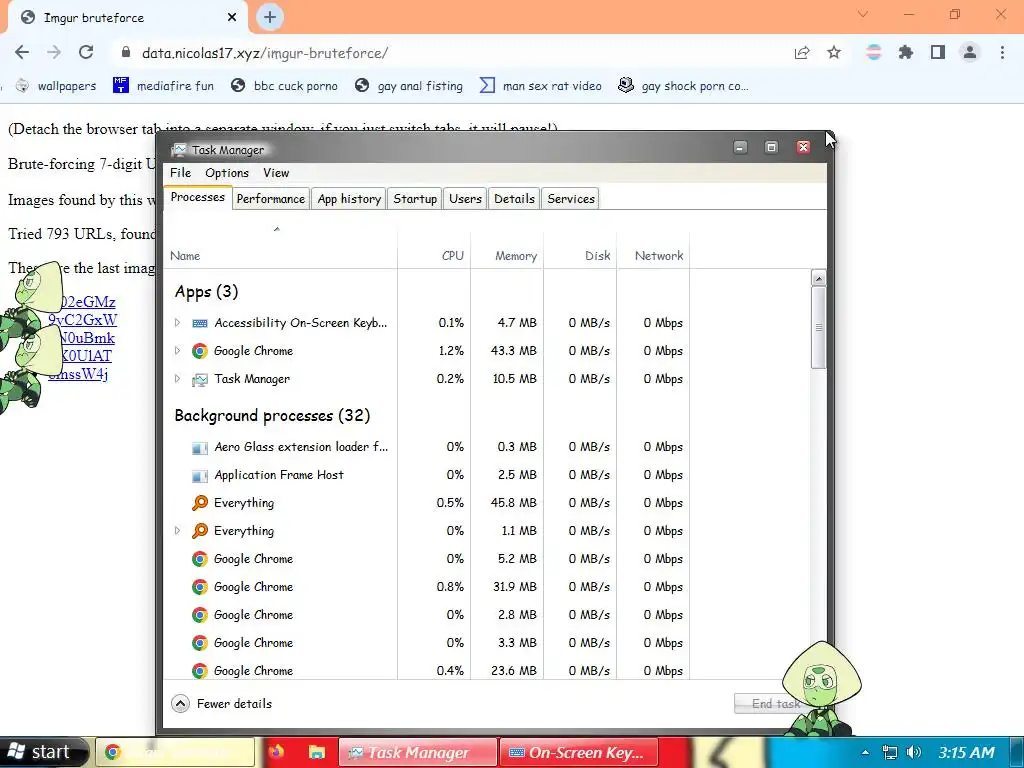Click the process list scrollbar thumb

point(818,327)
